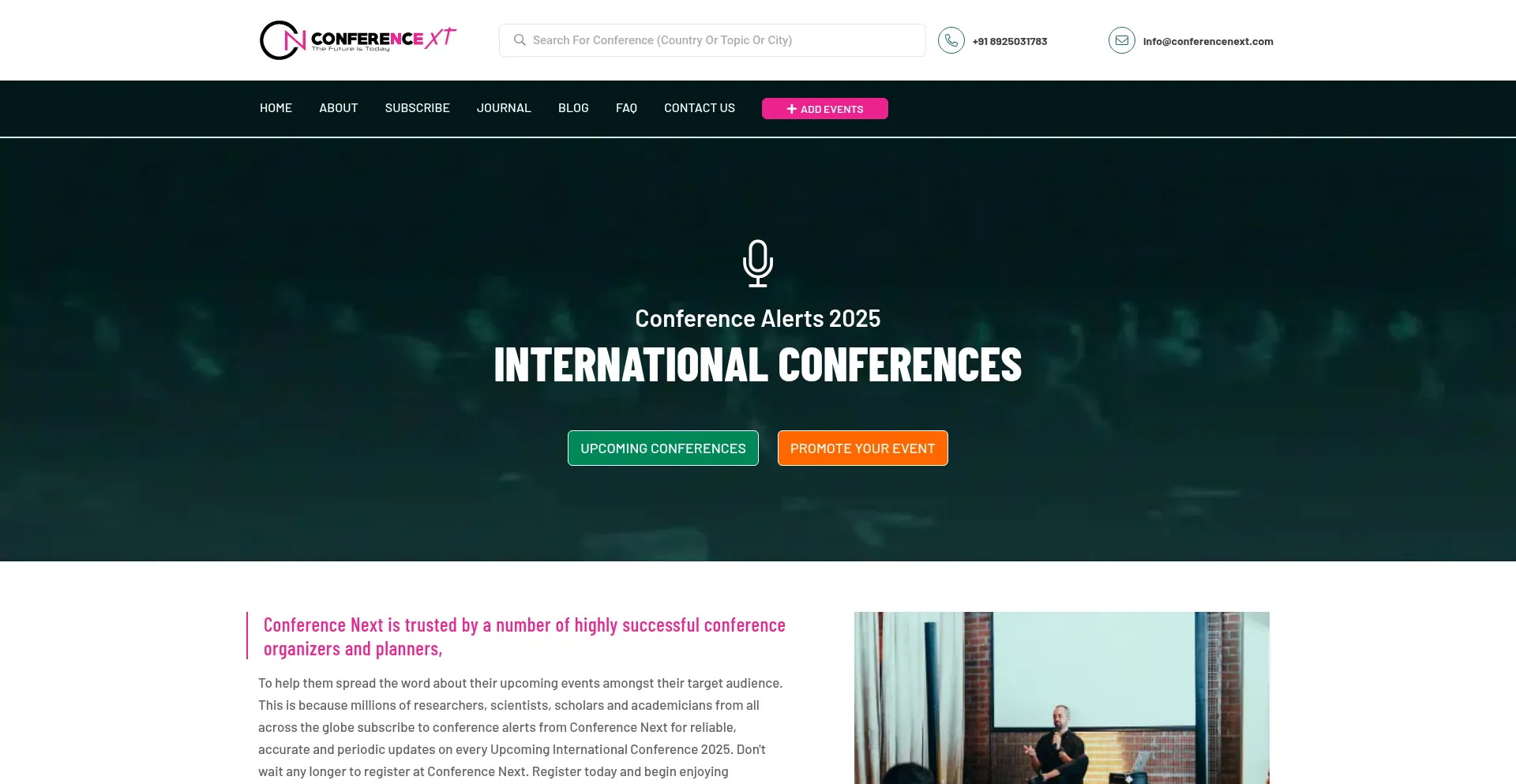1516x784 pixels.
Task: Focus the conference search field
Action: pyautogui.click(x=712, y=40)
